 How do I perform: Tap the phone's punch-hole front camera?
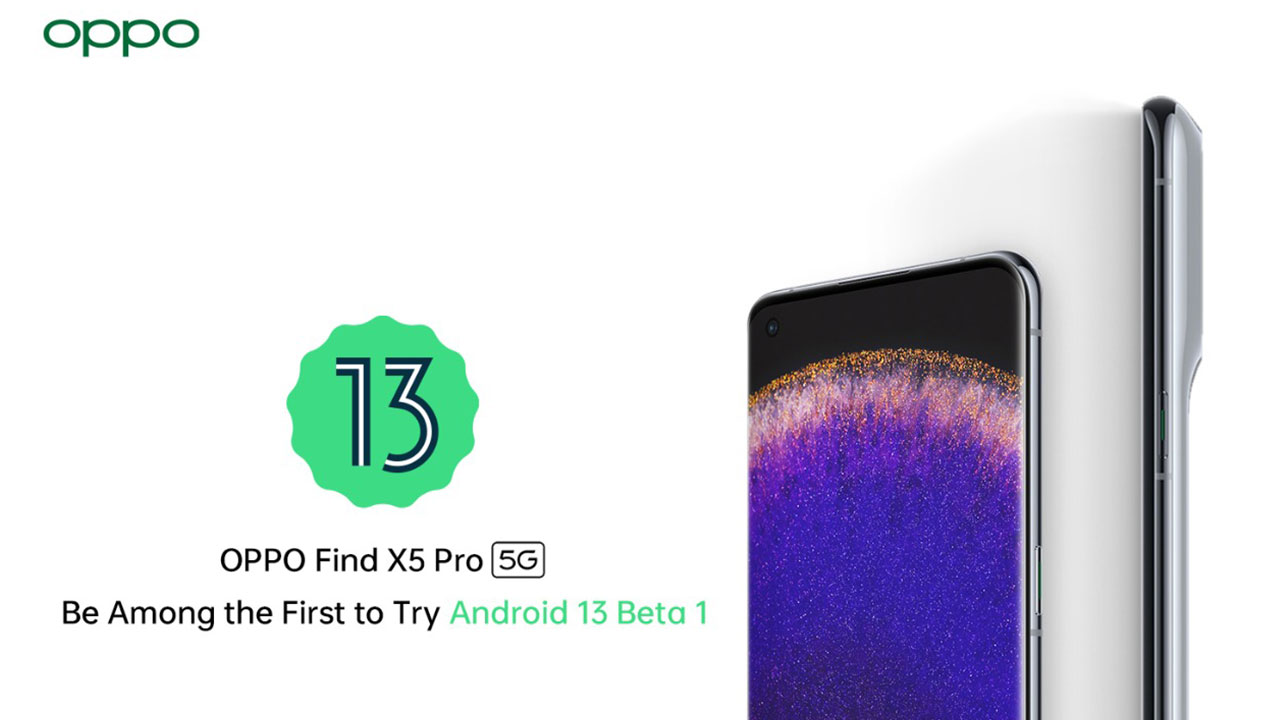coord(772,327)
